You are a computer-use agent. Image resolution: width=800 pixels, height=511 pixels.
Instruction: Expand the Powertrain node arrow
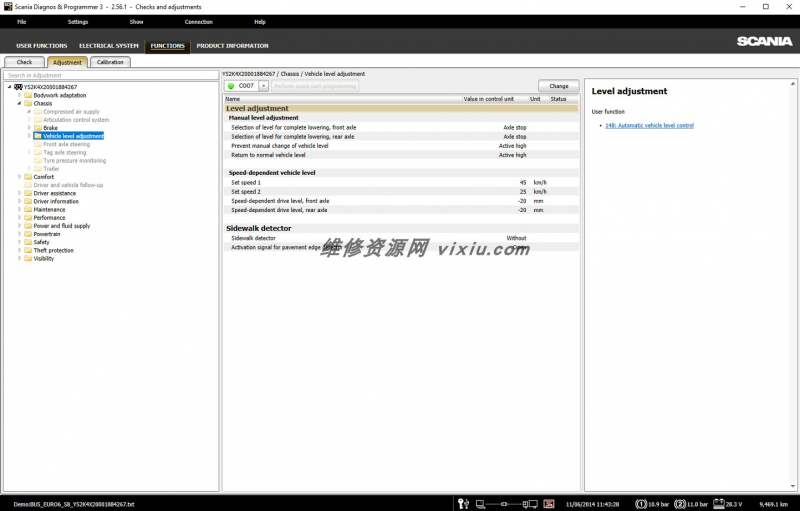pos(19,234)
